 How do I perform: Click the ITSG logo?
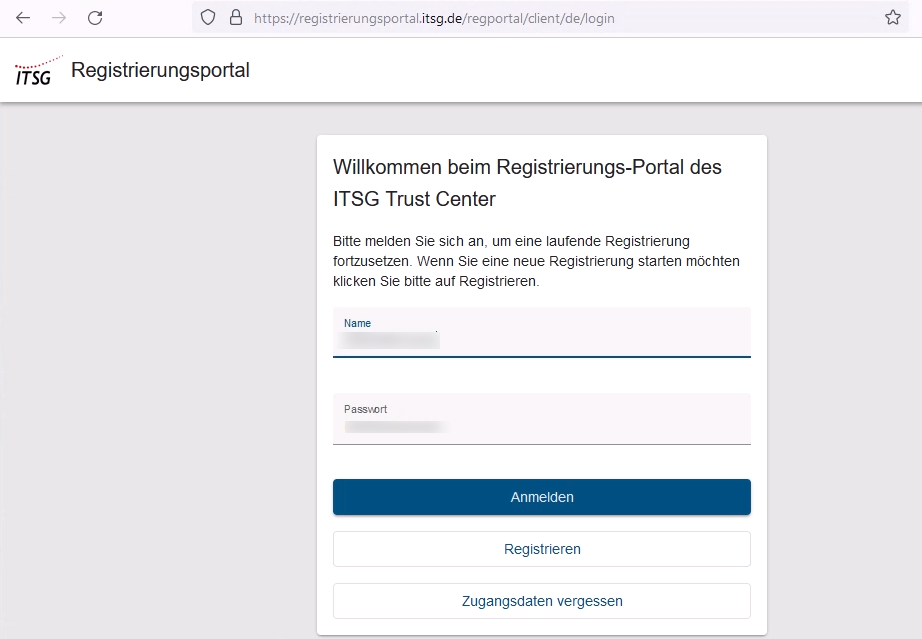click(35, 68)
